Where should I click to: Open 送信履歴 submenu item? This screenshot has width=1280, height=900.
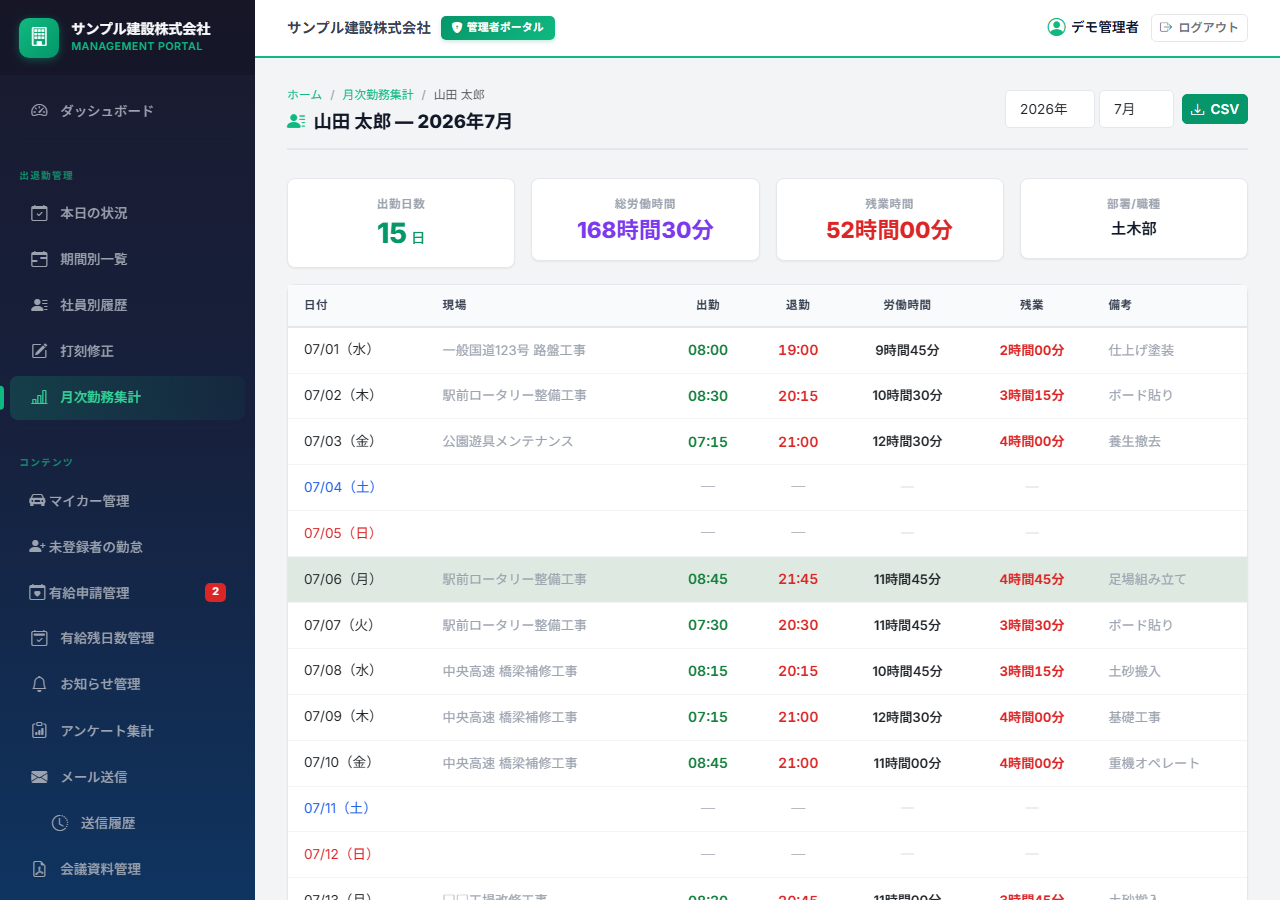pyautogui.click(x=137, y=823)
